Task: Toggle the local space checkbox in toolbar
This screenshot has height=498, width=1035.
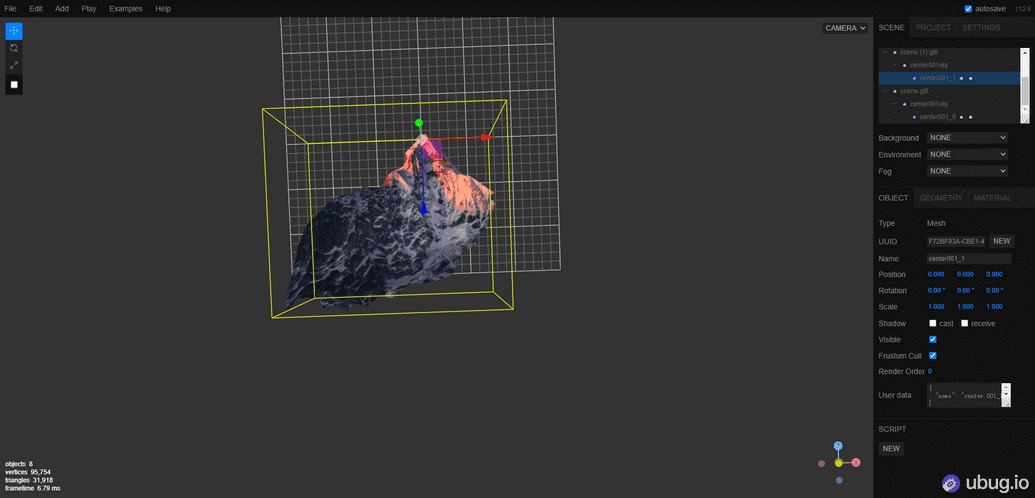Action: click(14, 85)
